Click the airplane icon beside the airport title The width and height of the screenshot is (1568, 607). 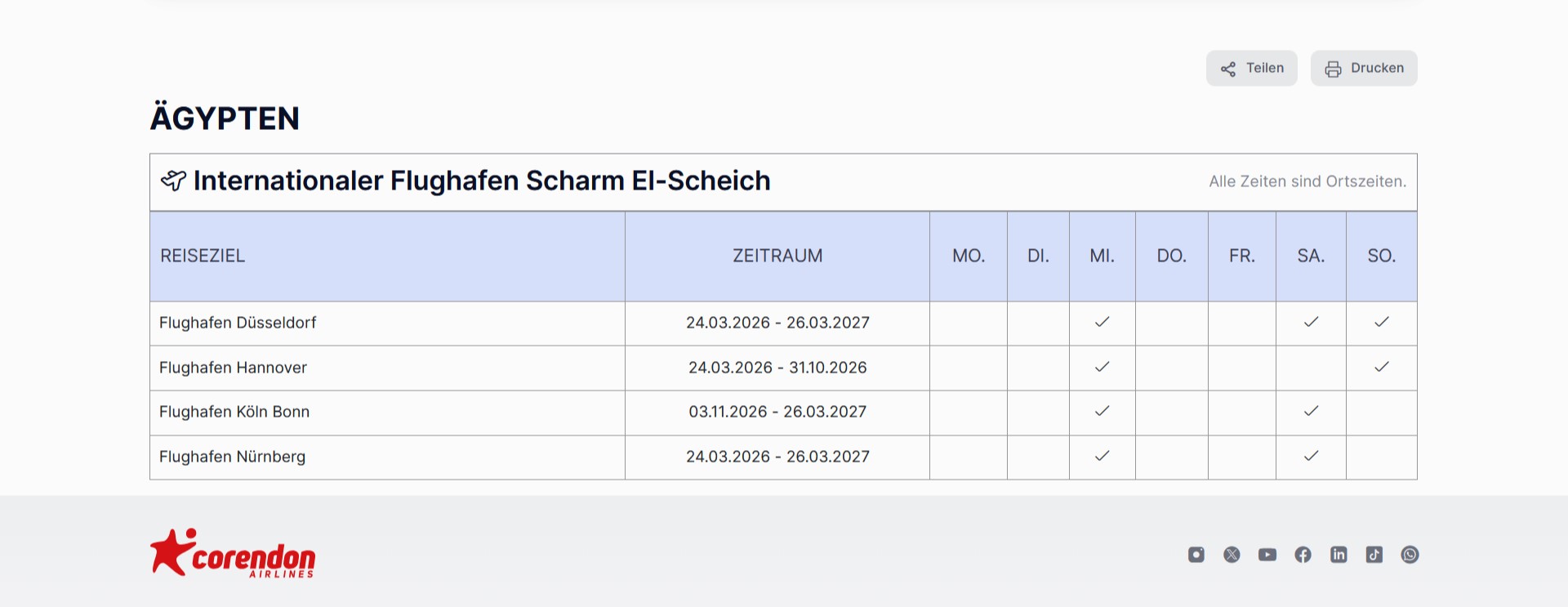point(173,181)
